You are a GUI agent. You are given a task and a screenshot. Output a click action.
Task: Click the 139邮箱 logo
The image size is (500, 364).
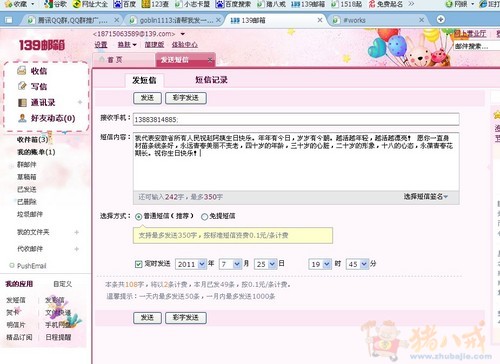[42, 45]
